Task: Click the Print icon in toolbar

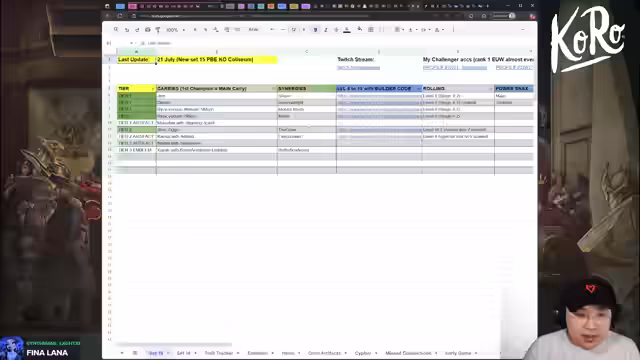Action: [147, 30]
